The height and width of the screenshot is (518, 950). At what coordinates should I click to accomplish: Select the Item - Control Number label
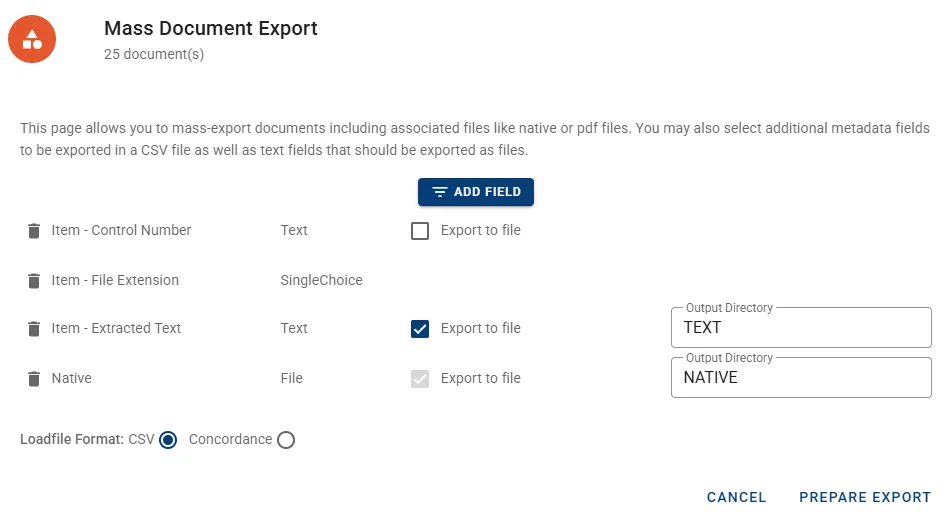121,230
